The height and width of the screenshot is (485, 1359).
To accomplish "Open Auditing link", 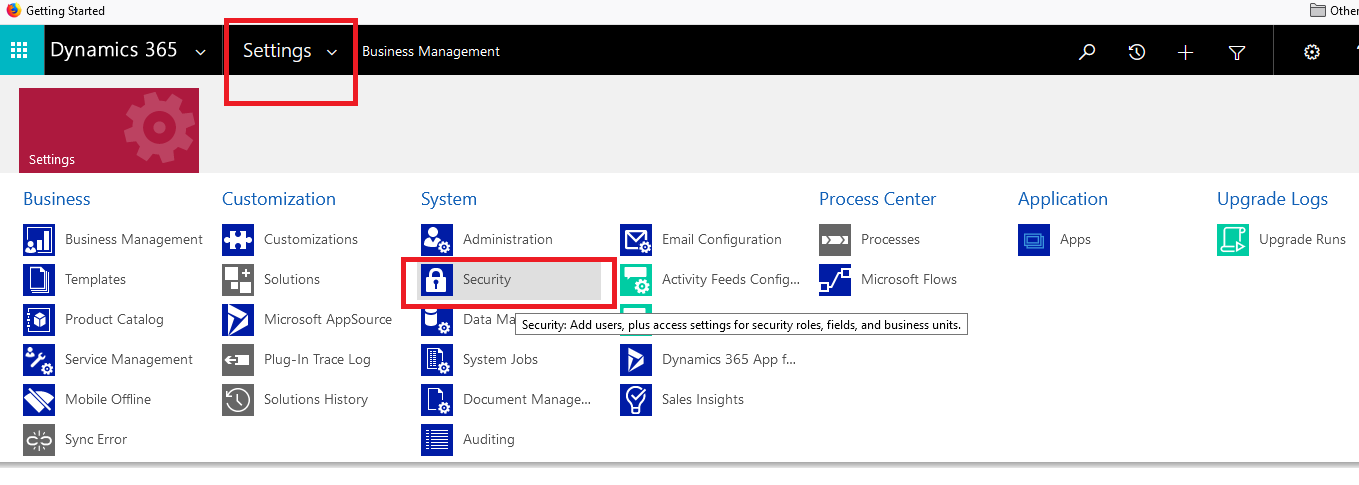I will click(x=489, y=440).
